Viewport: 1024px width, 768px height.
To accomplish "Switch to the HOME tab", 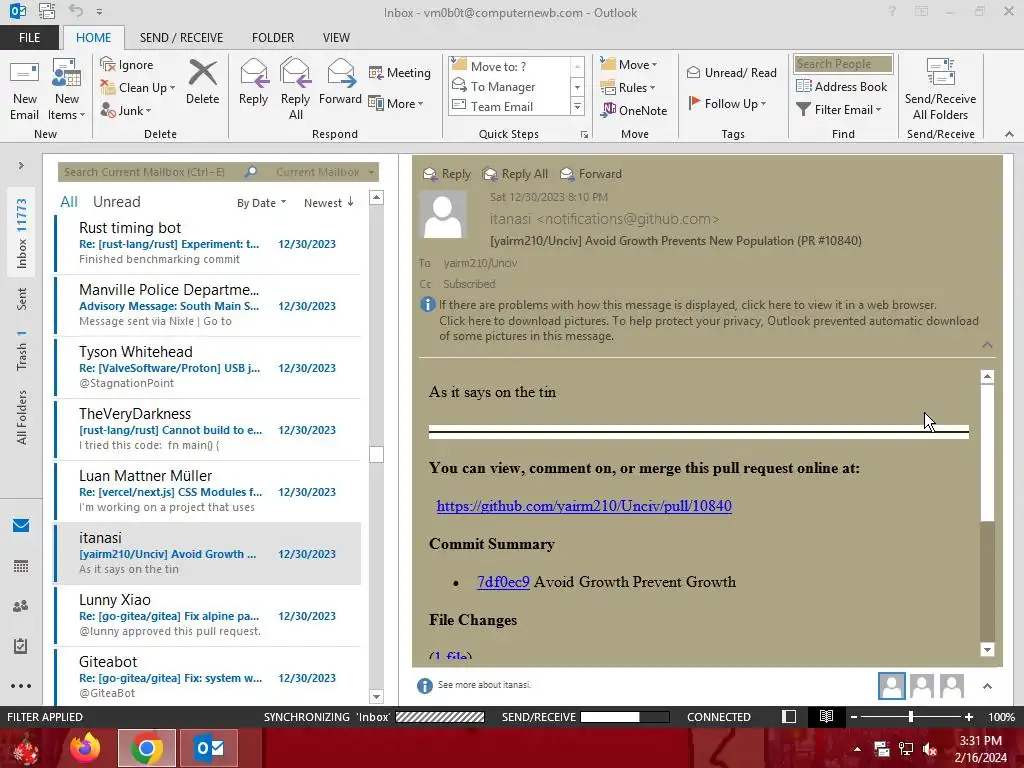I will [x=93, y=37].
